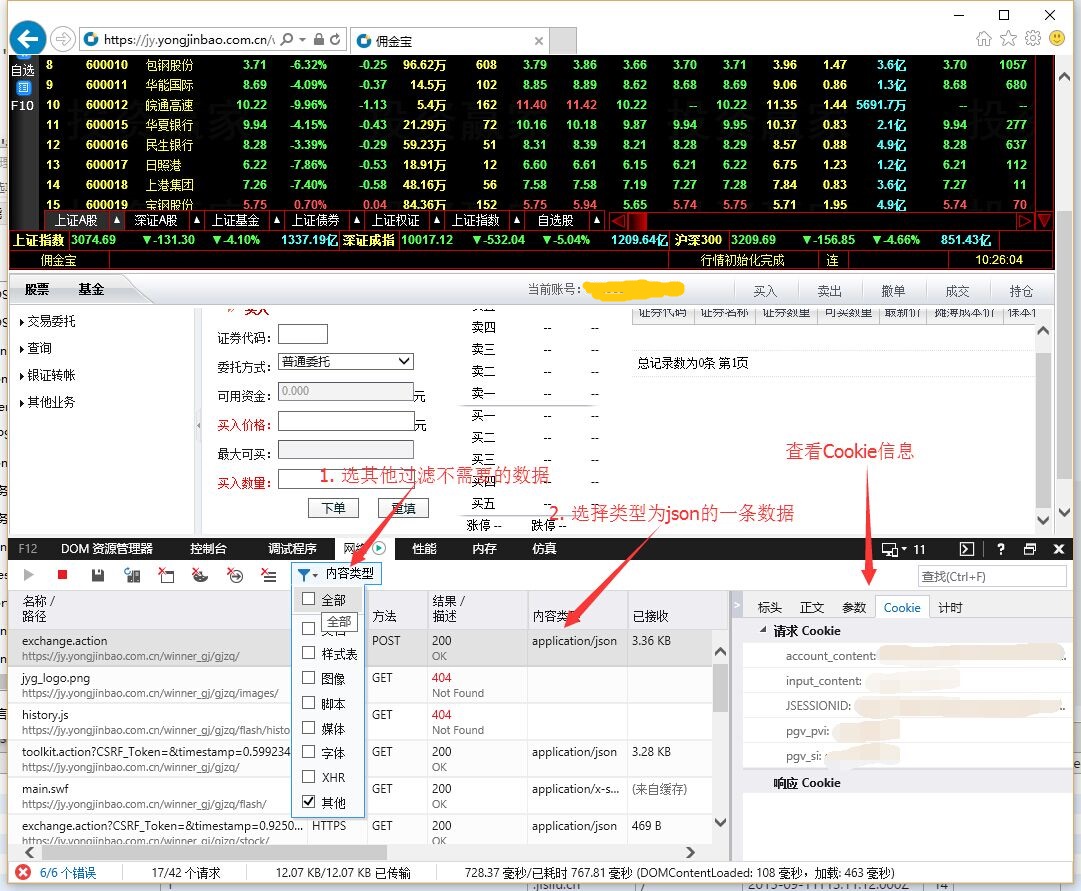Viewport: 1081px width, 891px height.
Task: Click the 下单 button
Action: 332,508
